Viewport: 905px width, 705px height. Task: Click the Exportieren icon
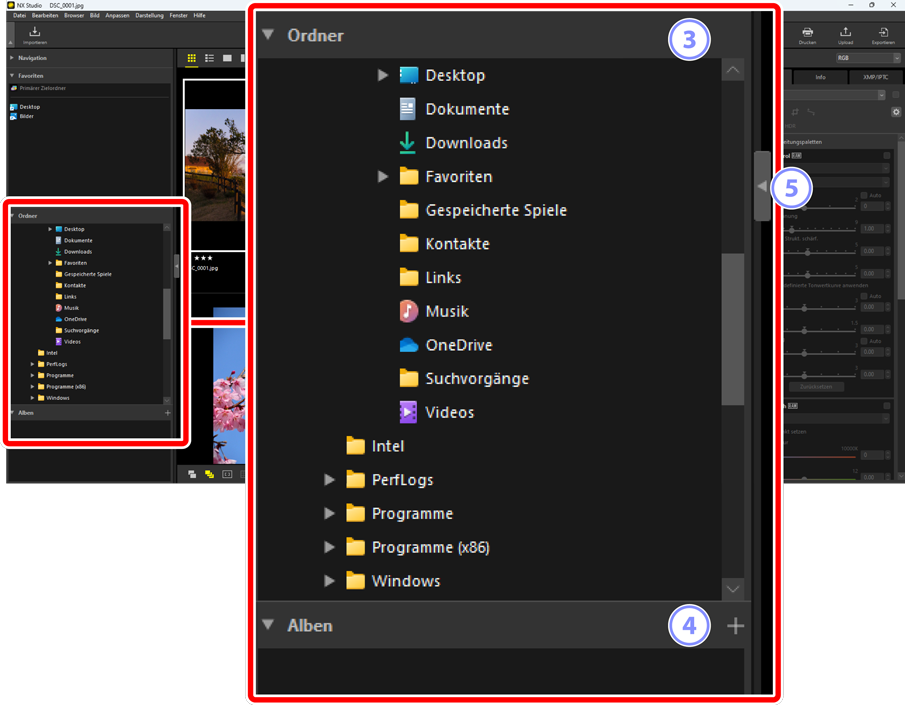(883, 35)
